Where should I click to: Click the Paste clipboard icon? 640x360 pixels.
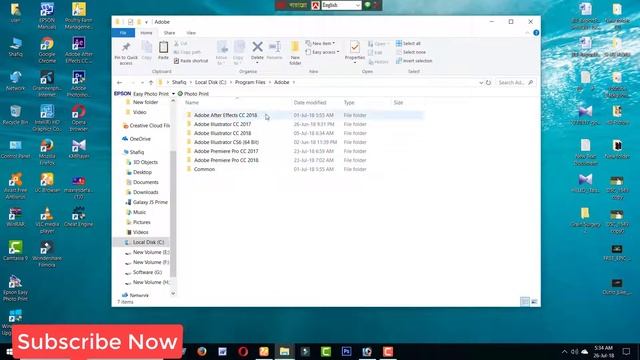[x=163, y=47]
